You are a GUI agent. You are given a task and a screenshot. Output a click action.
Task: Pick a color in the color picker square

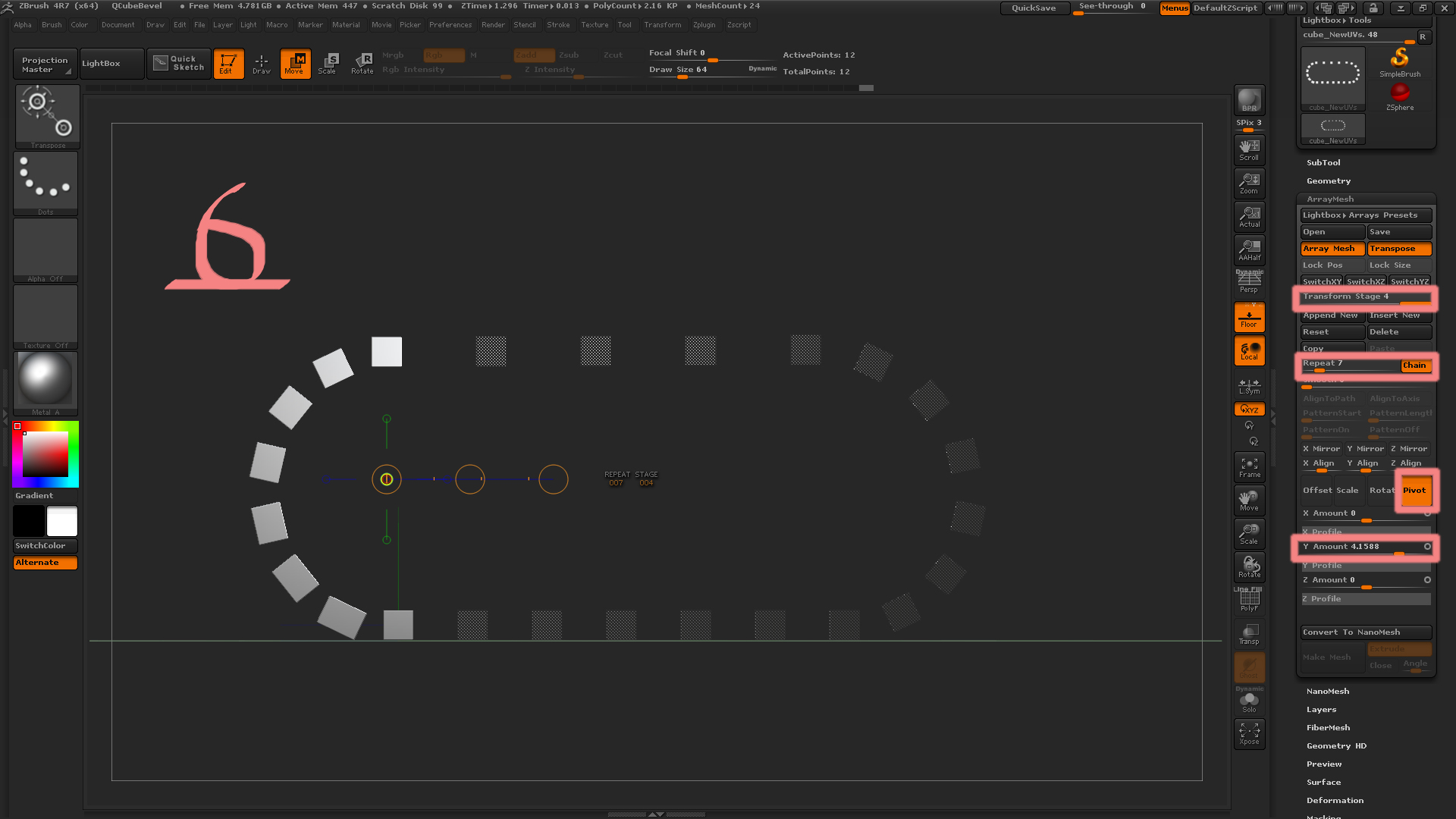tap(45, 454)
